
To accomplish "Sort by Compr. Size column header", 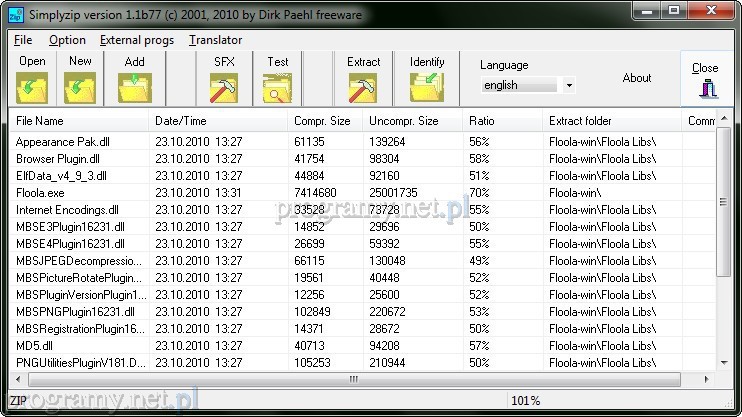I will [325, 121].
